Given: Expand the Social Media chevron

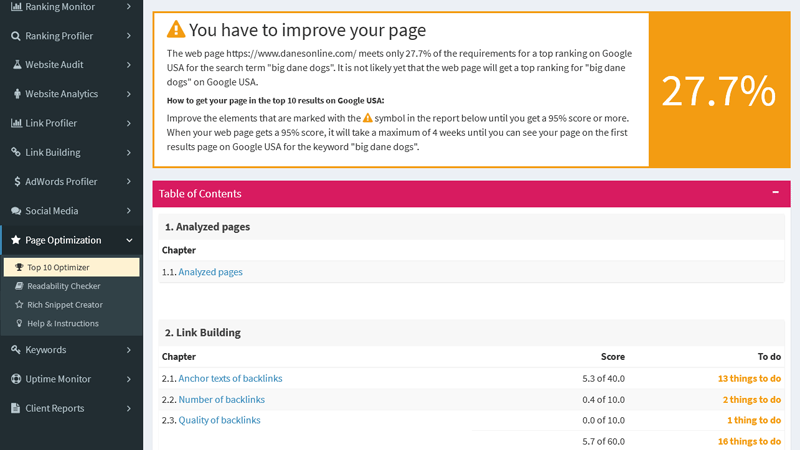Looking at the screenshot, I should 129,211.
